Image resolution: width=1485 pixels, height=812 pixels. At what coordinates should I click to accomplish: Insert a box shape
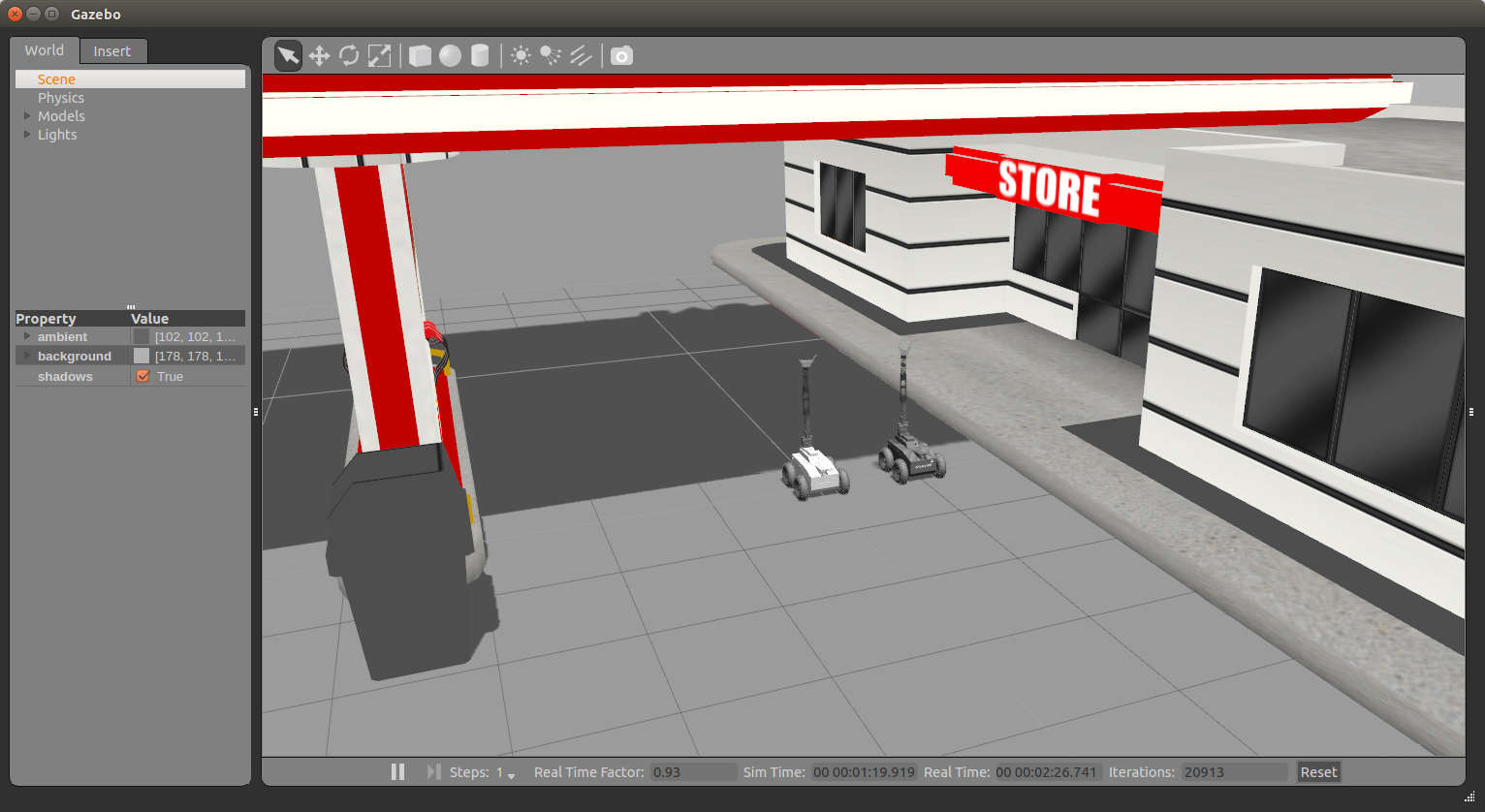tap(420, 56)
